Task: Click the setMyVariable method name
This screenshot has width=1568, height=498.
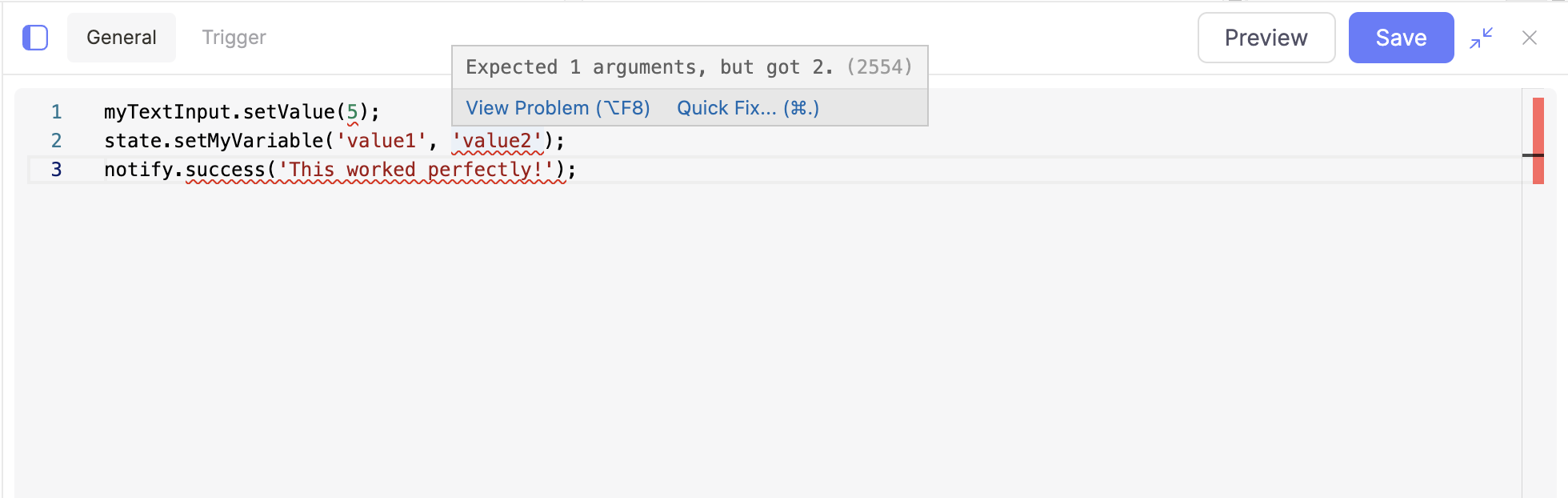Action: [x=248, y=141]
